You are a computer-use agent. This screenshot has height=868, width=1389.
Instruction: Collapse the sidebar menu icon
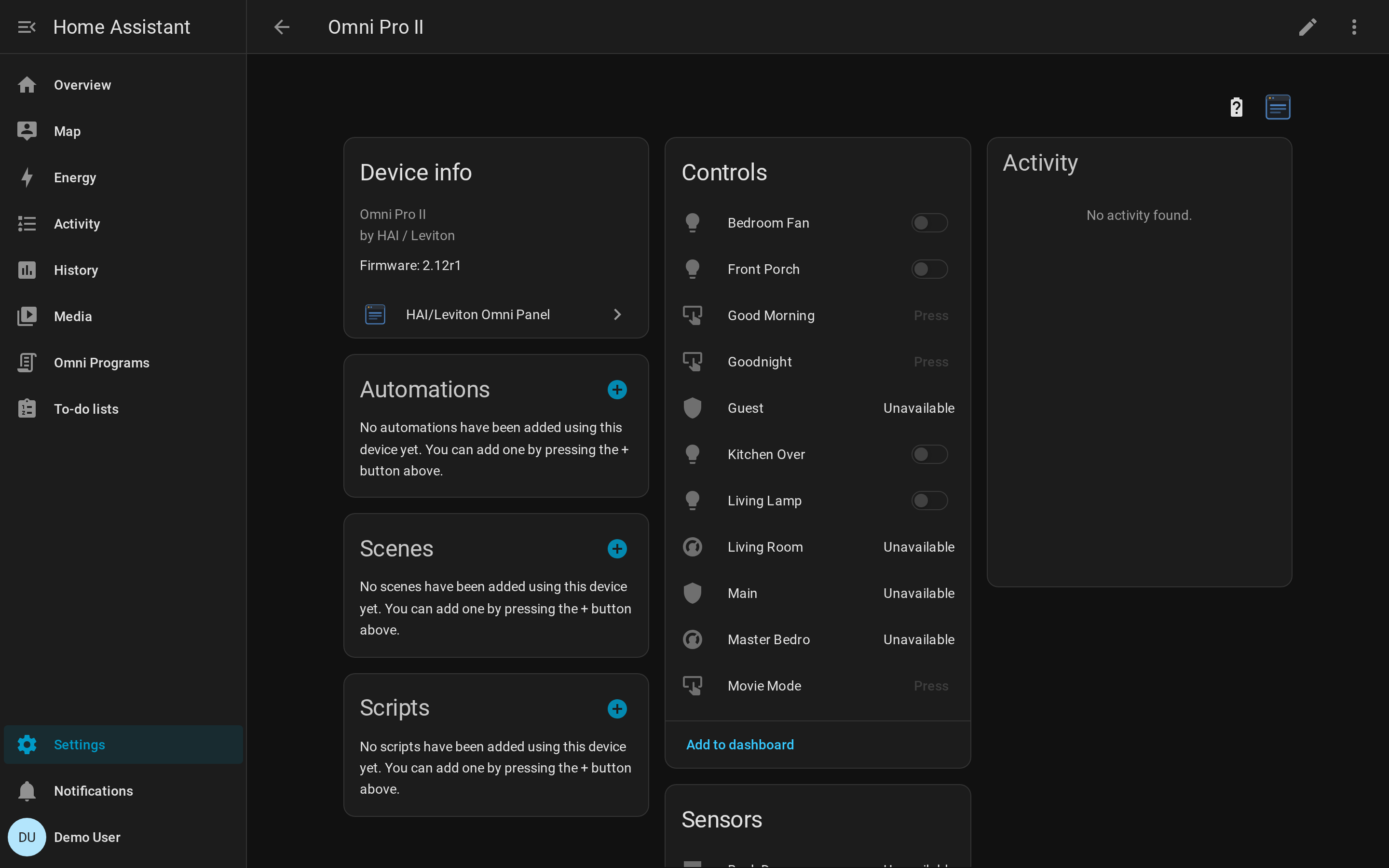coord(27,27)
